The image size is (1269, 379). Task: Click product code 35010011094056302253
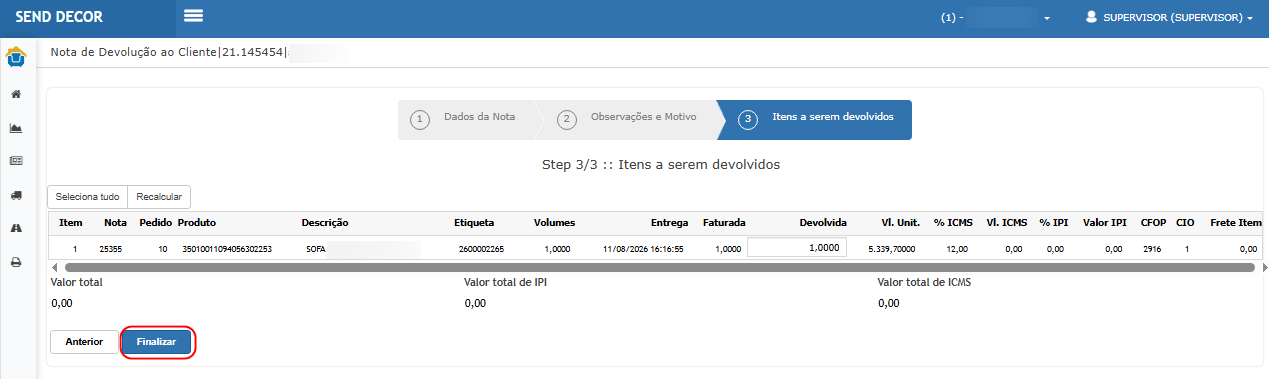point(226,248)
